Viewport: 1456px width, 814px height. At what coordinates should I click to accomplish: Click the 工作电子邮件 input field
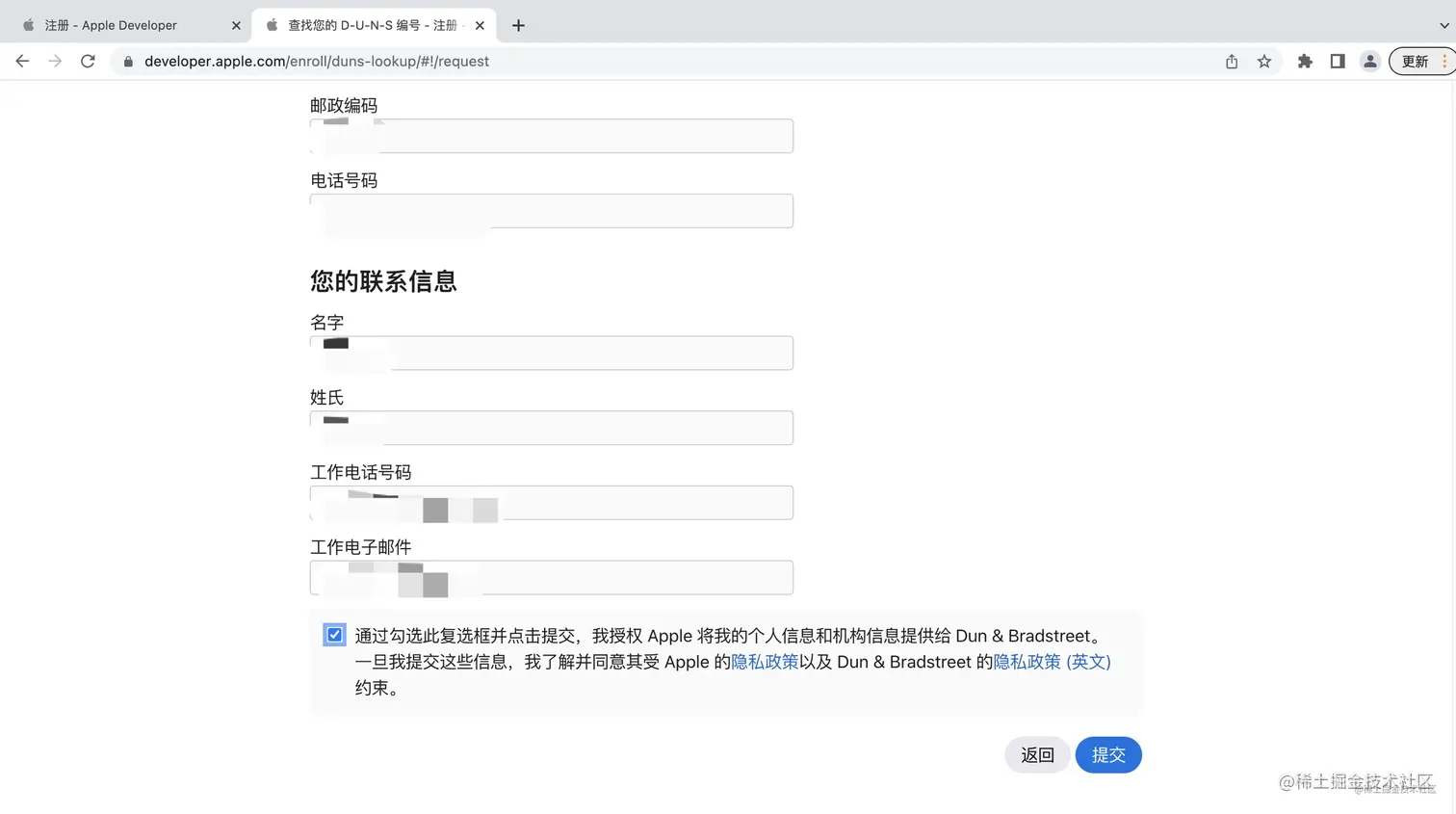click(x=552, y=578)
